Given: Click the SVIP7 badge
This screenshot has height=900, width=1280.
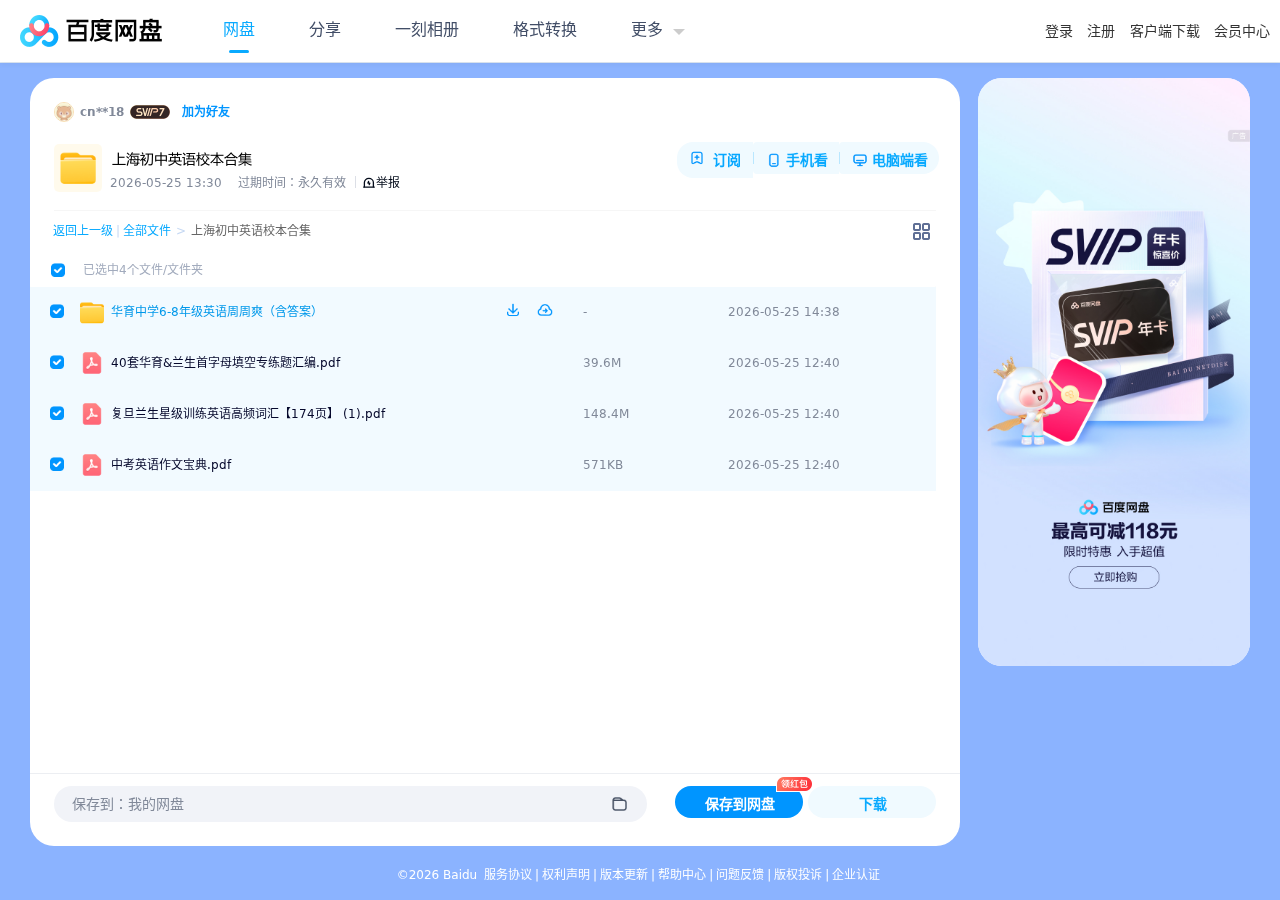Looking at the screenshot, I should coord(150,112).
